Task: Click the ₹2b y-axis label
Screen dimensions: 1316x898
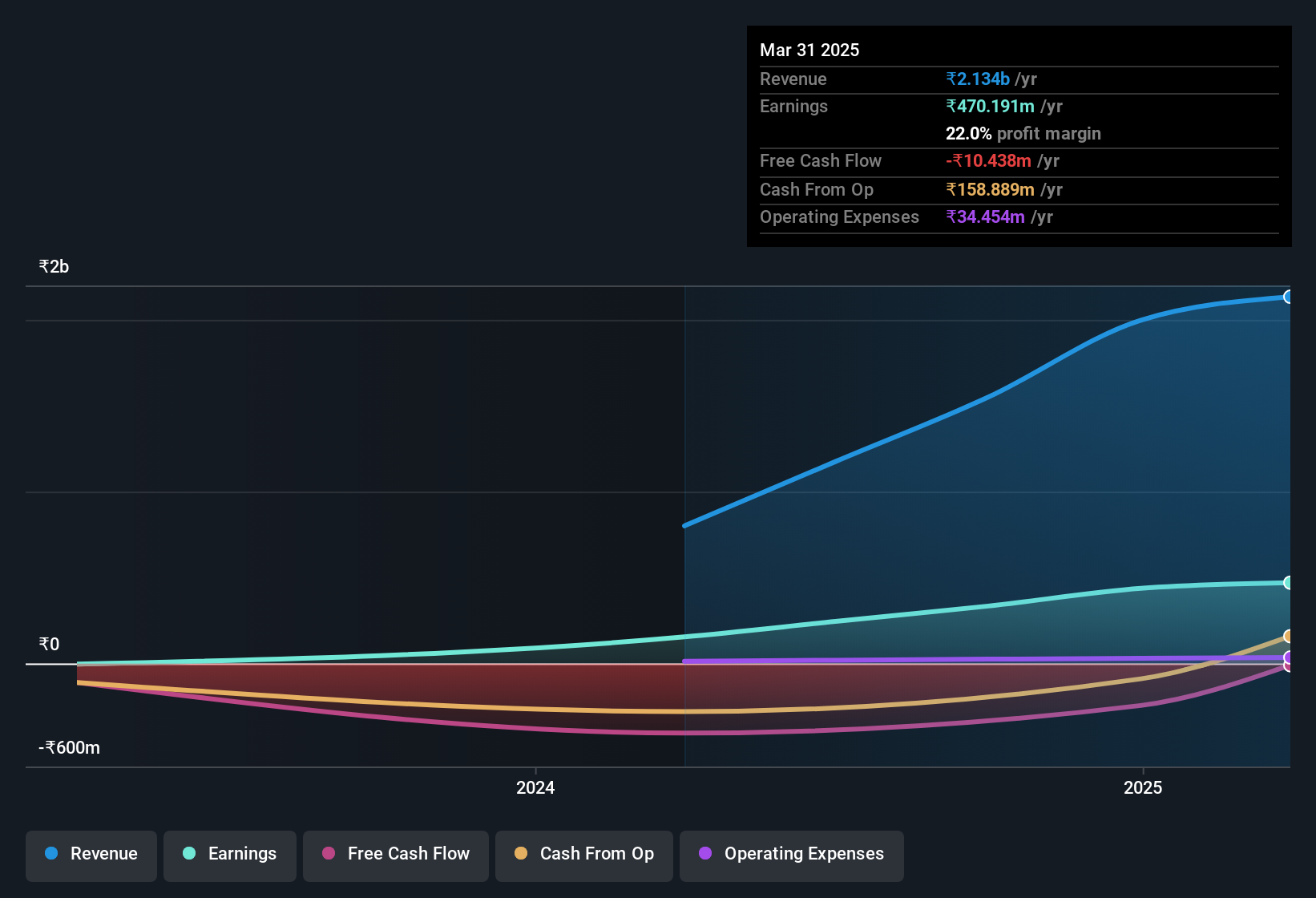Action: click(54, 267)
